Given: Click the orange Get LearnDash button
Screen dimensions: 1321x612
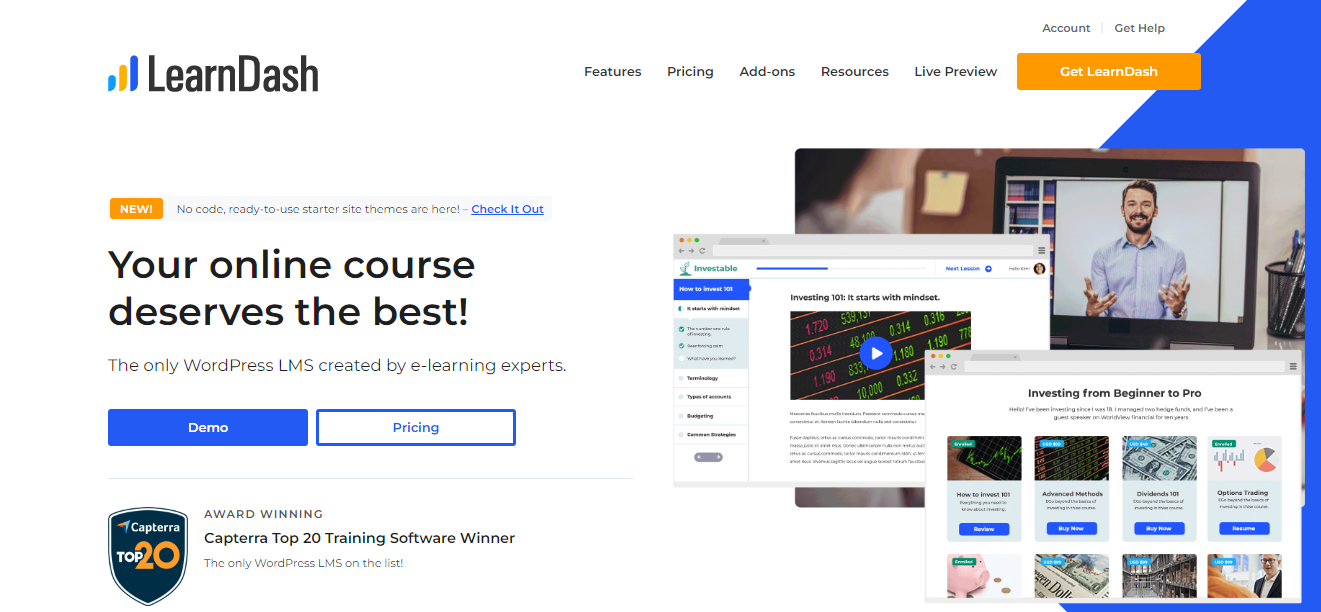Looking at the screenshot, I should point(1109,71).
